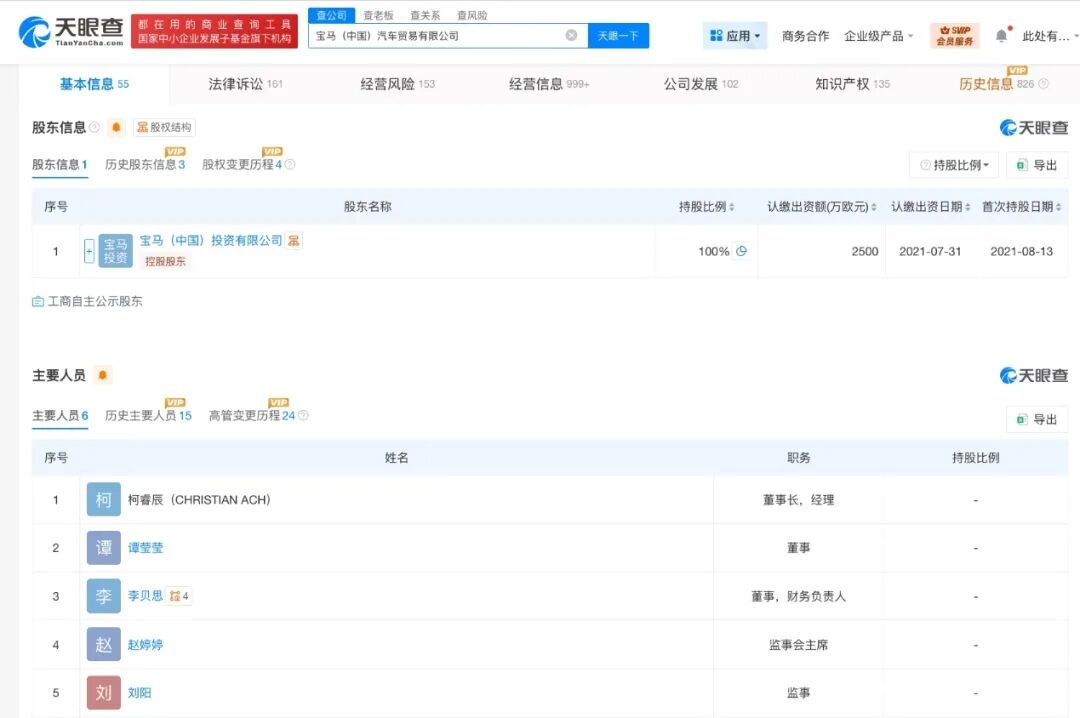Screen dimensions: 1080x718
Task: Select the 查风险 search tab
Action: (472, 15)
